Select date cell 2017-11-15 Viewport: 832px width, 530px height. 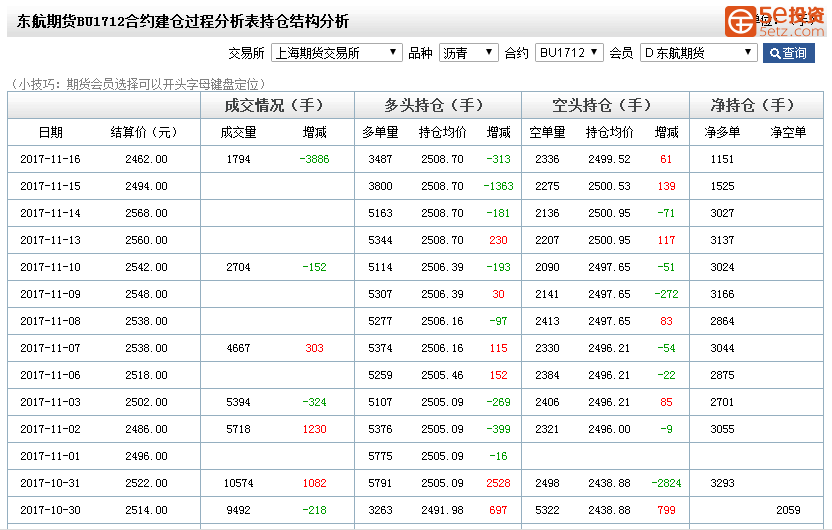click(50, 186)
